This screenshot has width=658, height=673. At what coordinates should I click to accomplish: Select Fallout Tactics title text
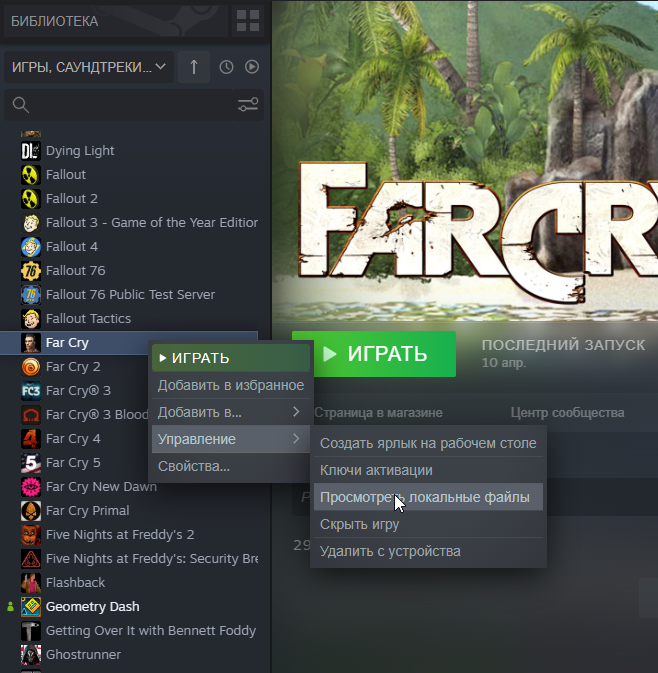click(88, 319)
